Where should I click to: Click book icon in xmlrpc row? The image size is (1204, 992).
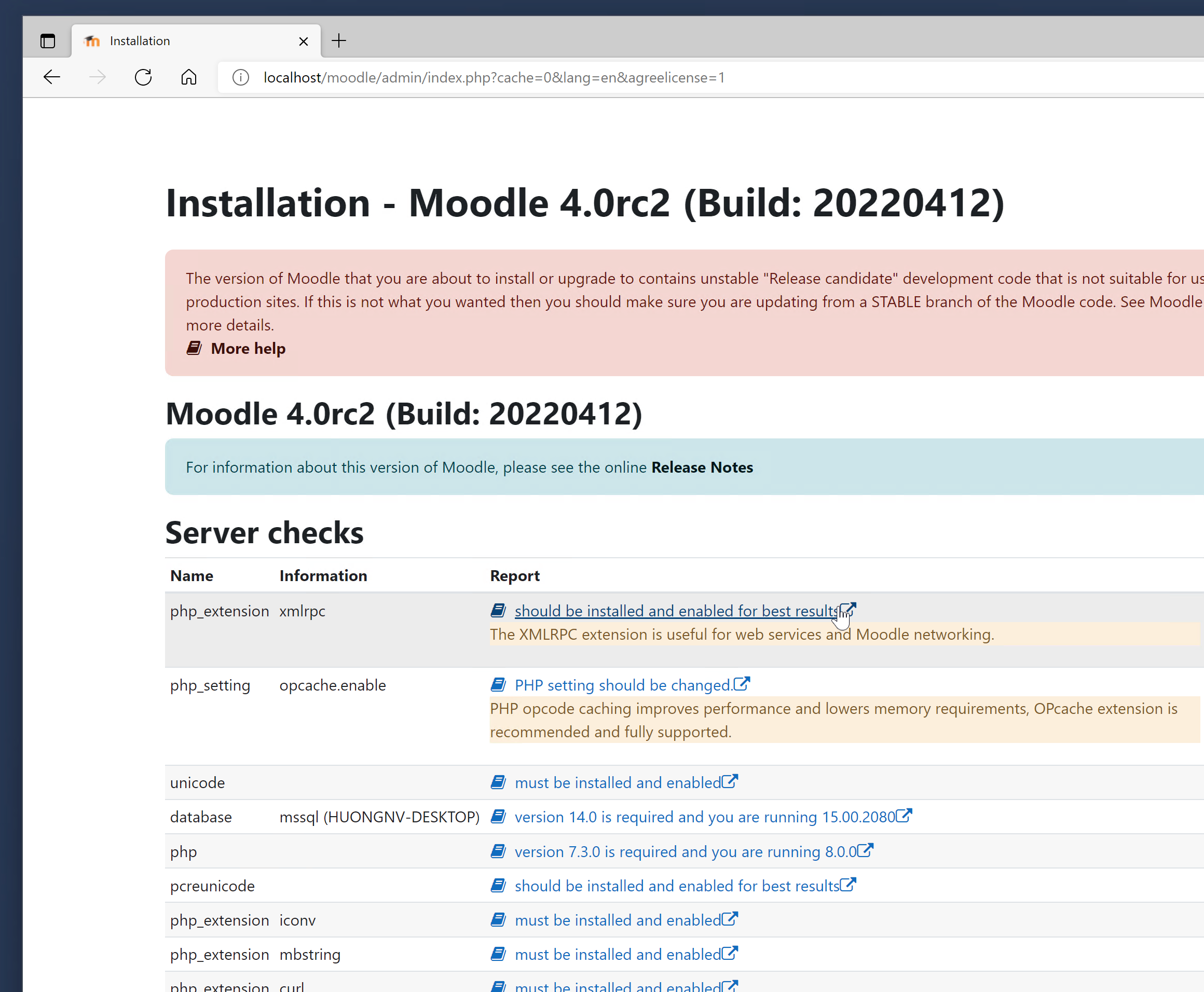coord(498,611)
